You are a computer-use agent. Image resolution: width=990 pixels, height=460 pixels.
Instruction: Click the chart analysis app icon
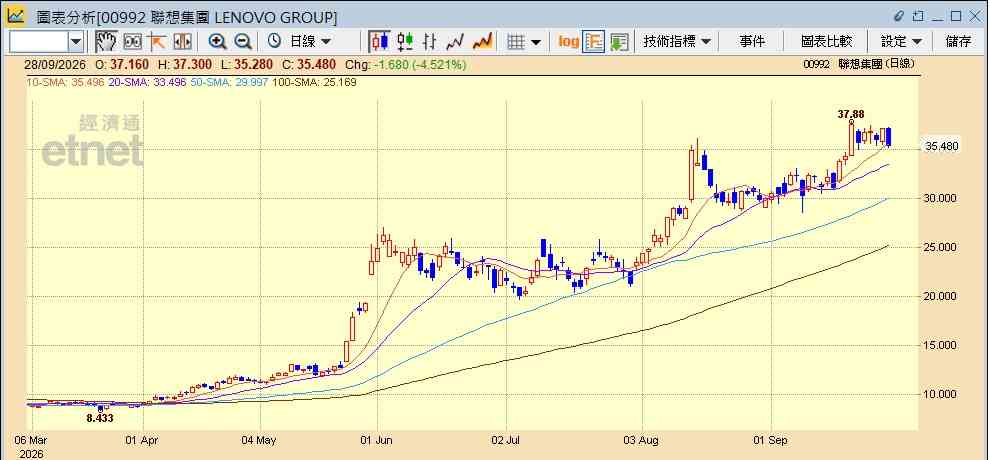(15, 15)
